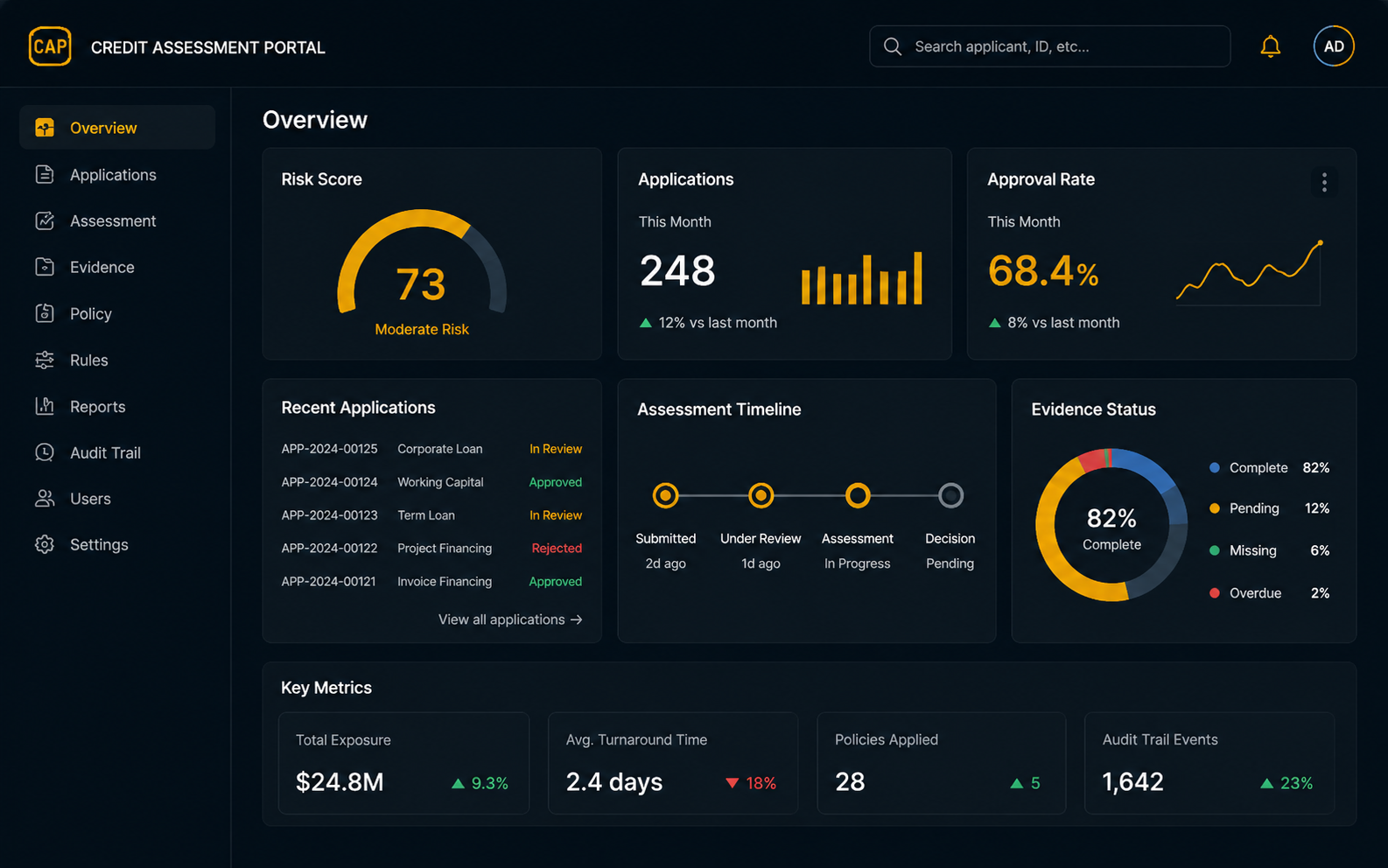Click View all applications link
Viewport: 1388px width, 868px height.
[x=510, y=619]
